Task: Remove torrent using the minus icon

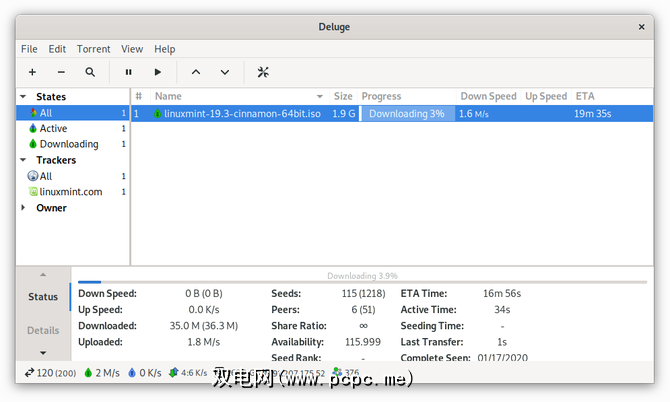Action: (61, 72)
